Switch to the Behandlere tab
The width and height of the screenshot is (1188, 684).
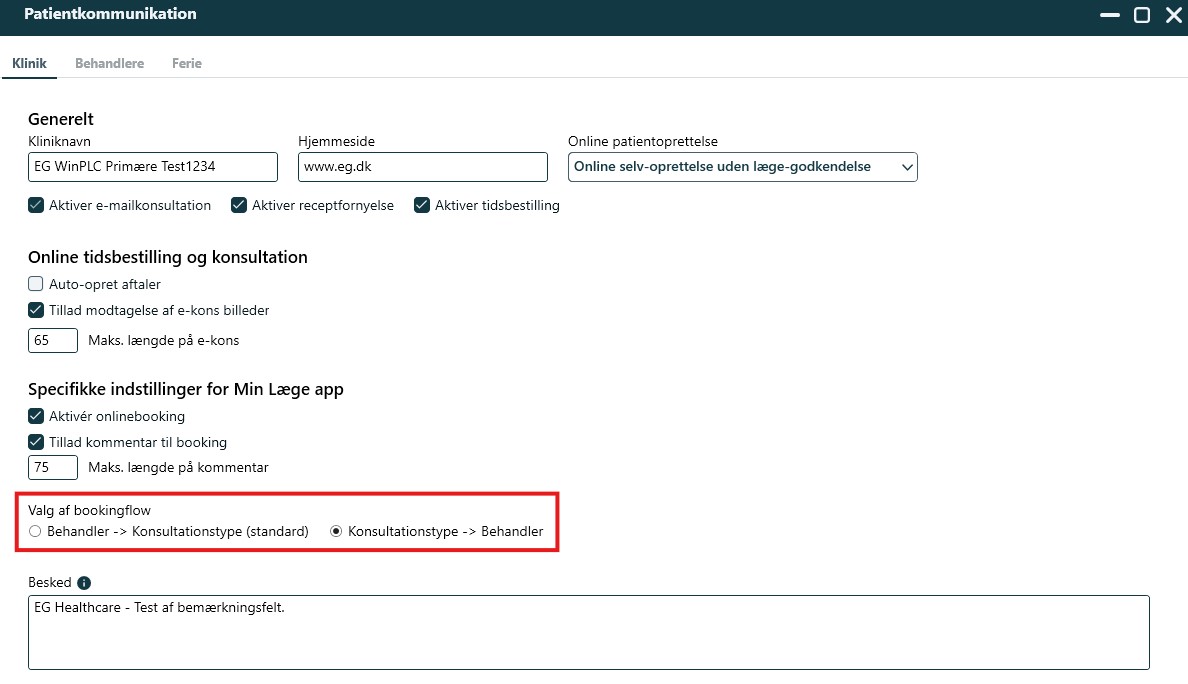[109, 63]
